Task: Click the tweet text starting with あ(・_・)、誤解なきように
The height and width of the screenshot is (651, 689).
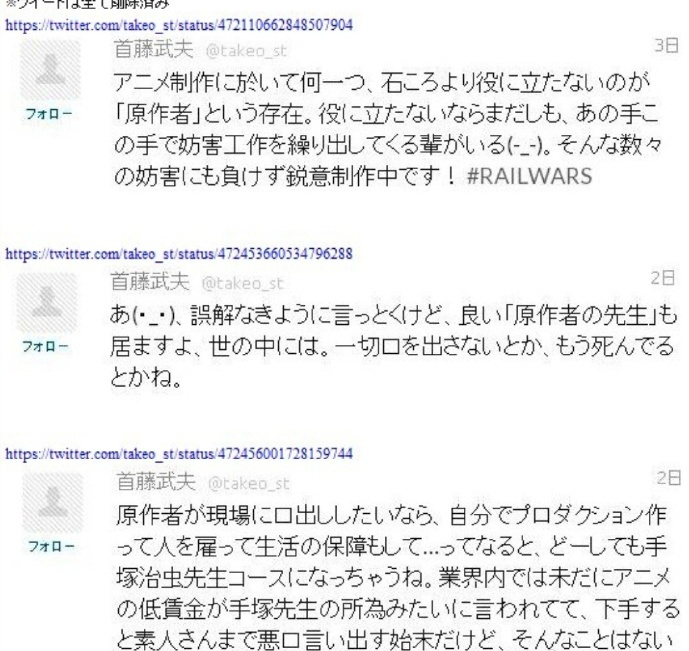Action: pyautogui.click(x=393, y=347)
